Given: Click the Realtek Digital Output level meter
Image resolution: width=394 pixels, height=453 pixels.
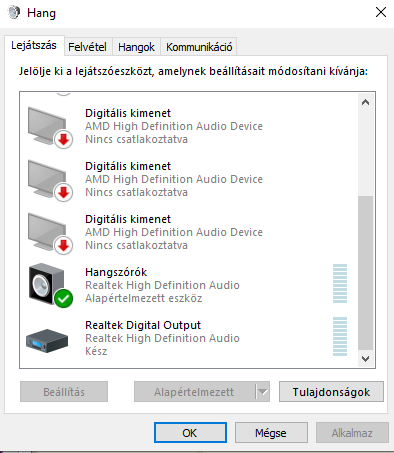Looking at the screenshot, I should [x=340, y=337].
